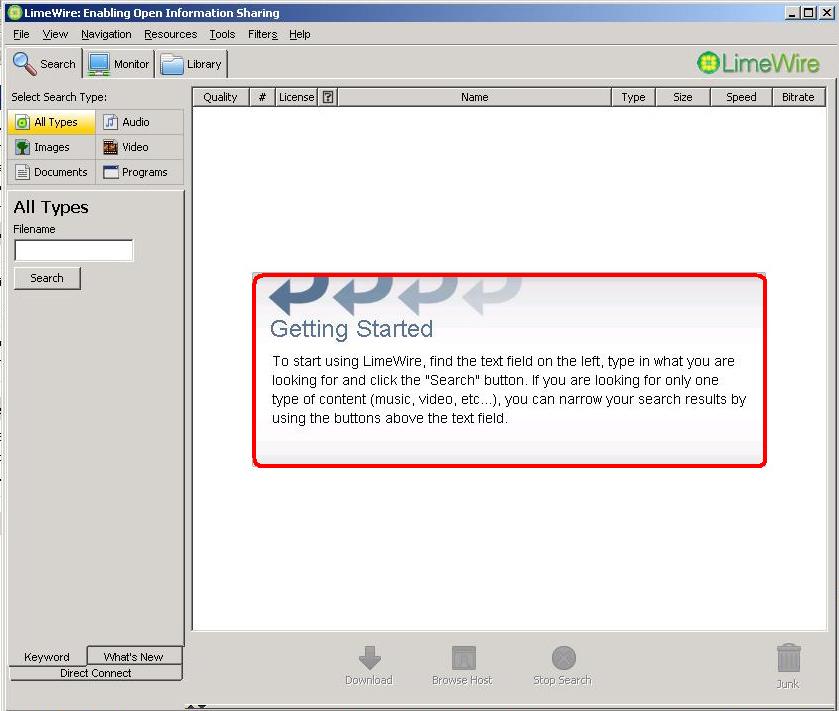Minimize the LimeWire window
Viewport: 839px width, 711px height.
click(792, 12)
